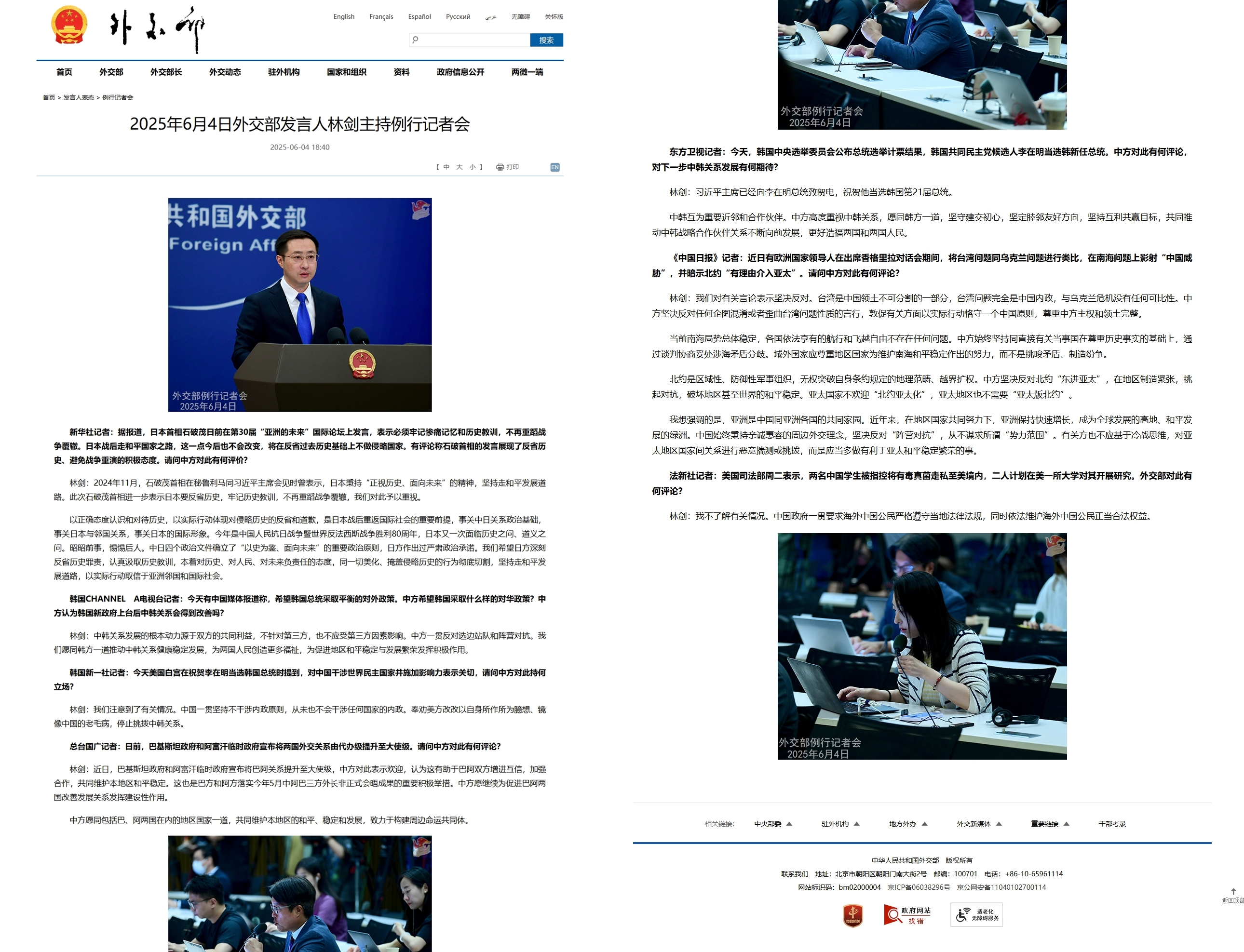
Task: Expand the 重要链接 links dropdown
Action: tap(1050, 824)
